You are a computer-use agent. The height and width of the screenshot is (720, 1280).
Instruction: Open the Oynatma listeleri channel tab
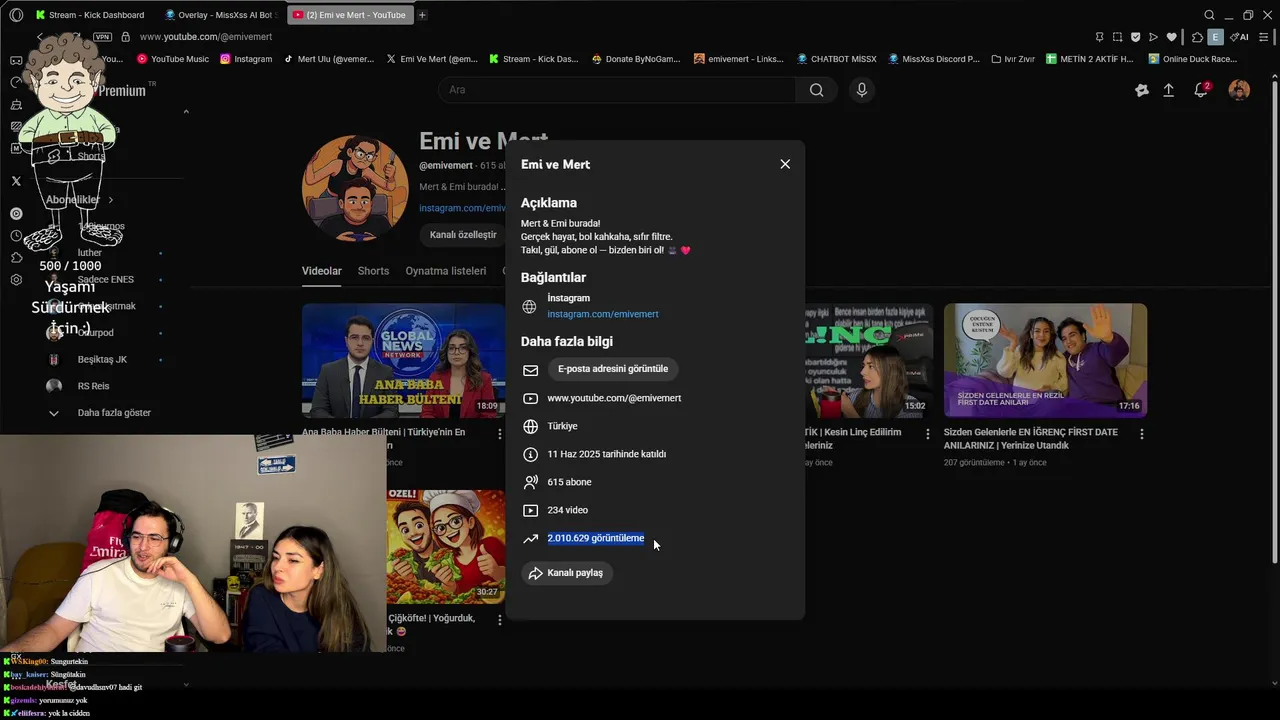(x=446, y=271)
